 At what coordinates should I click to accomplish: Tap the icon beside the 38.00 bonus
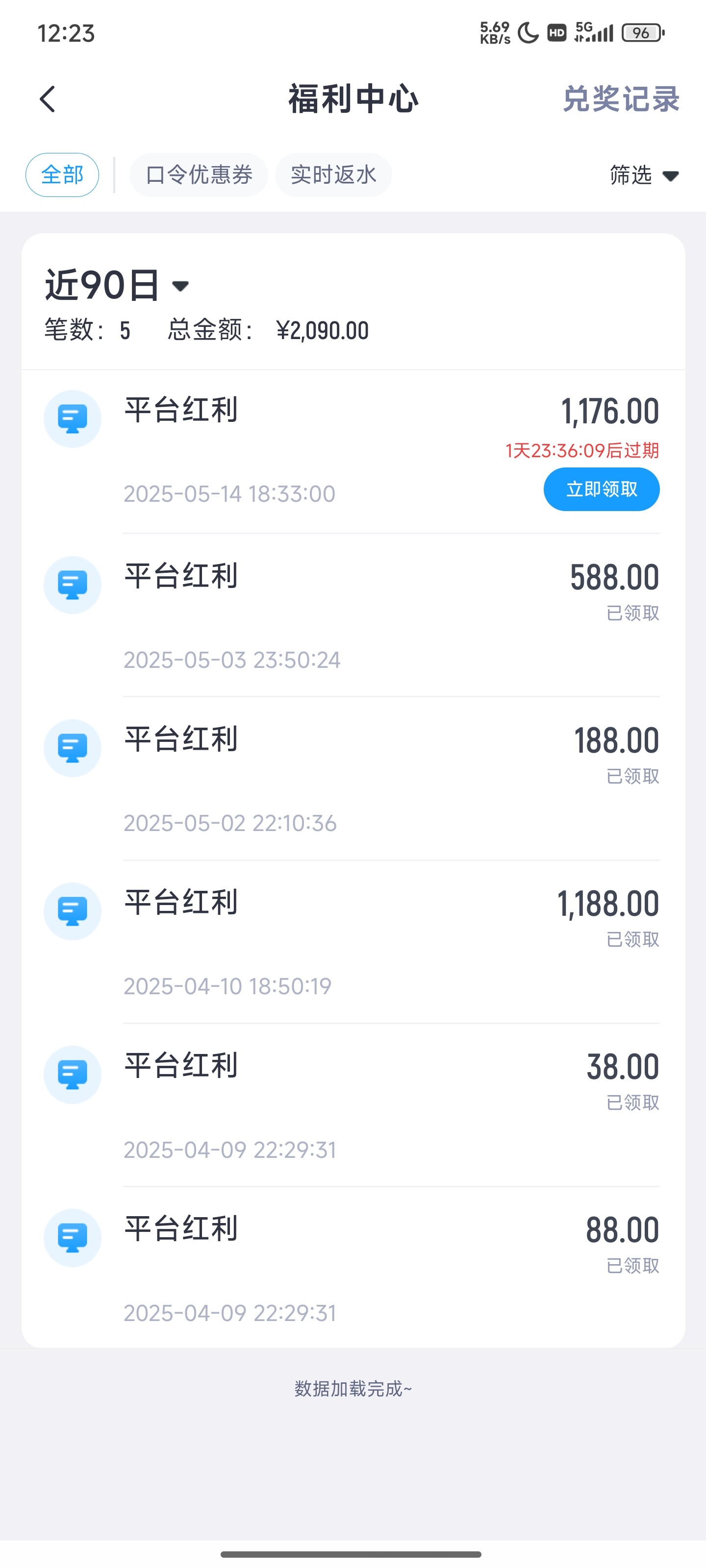click(73, 1075)
